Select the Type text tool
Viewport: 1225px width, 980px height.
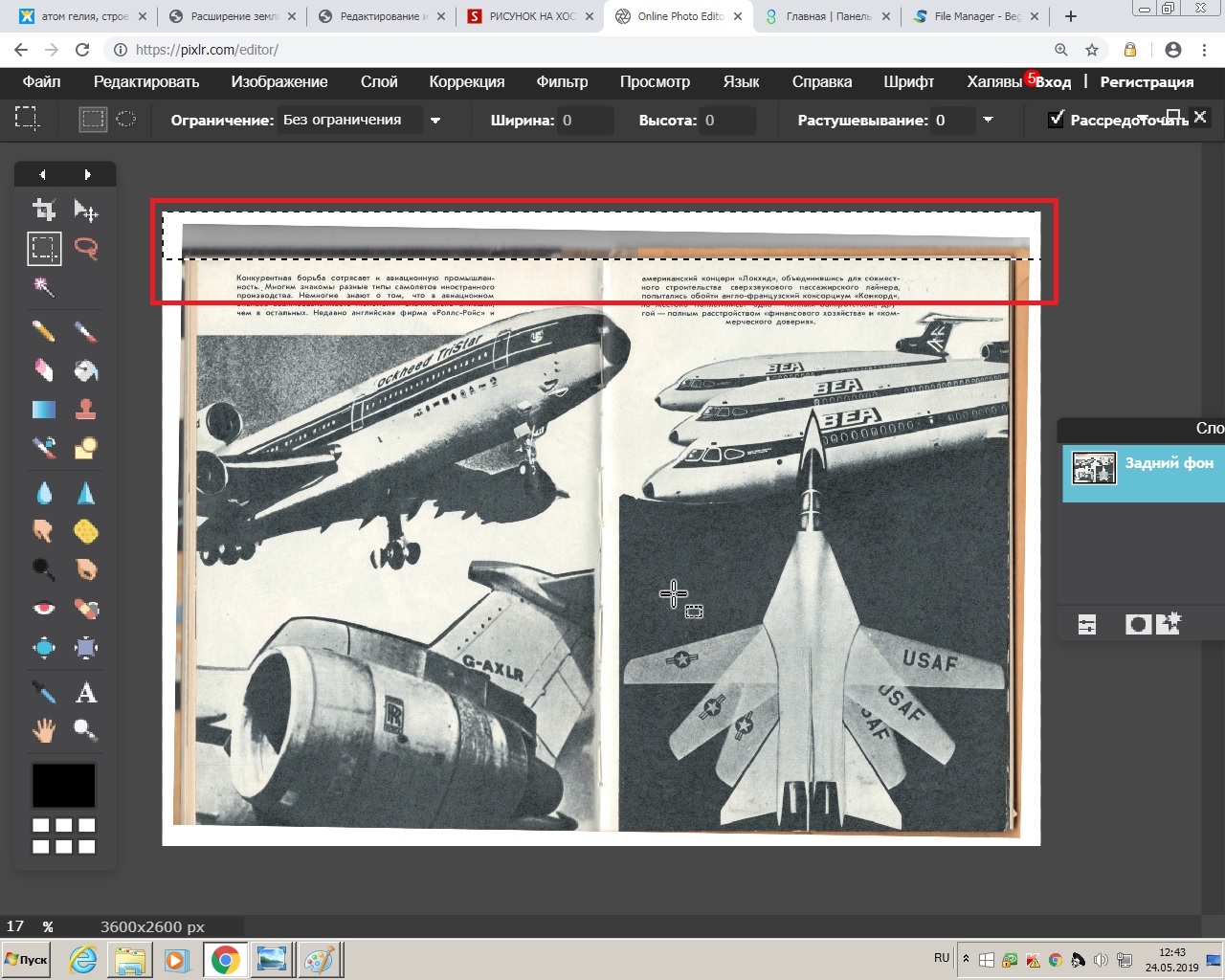pos(86,693)
